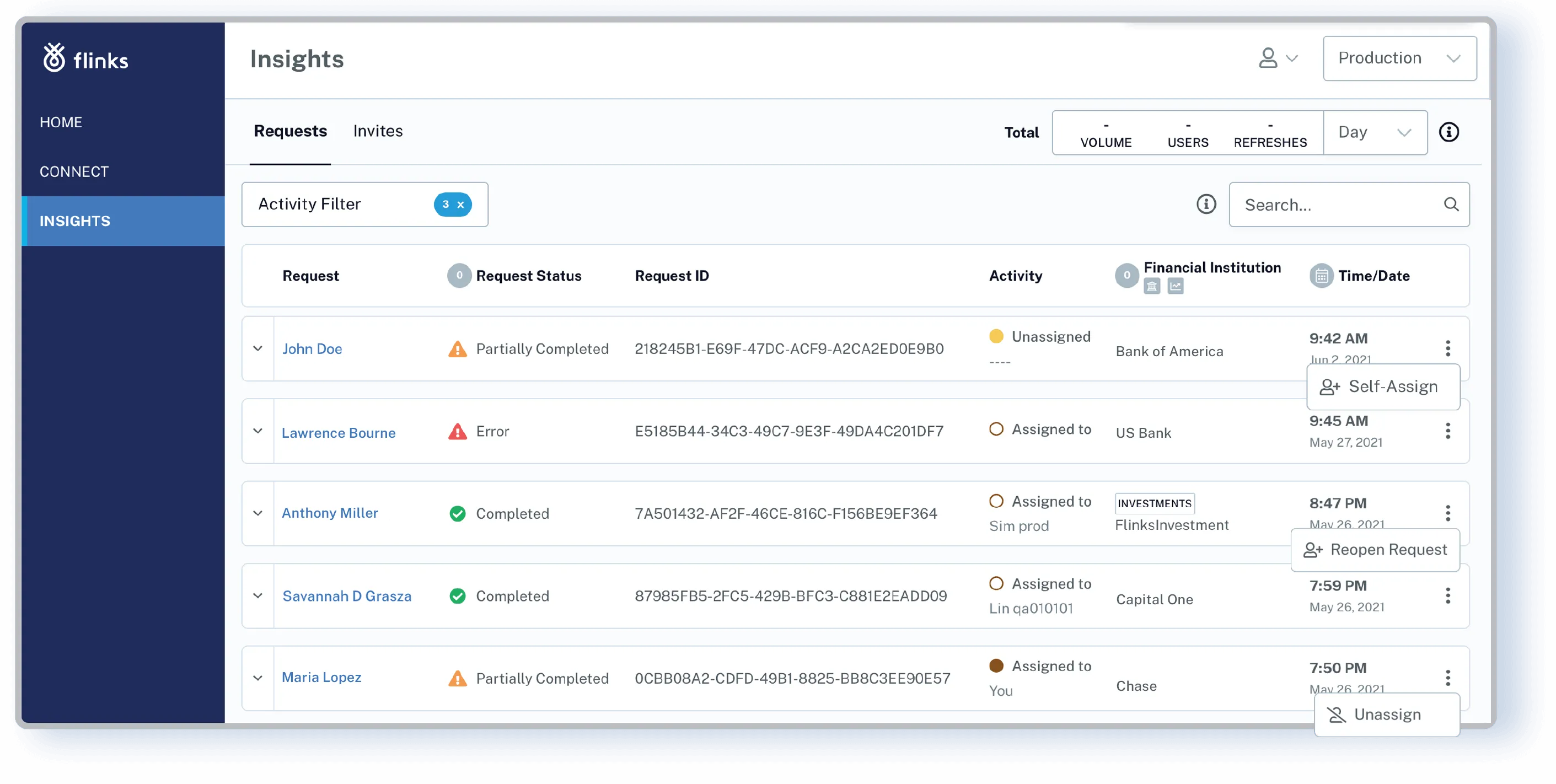Click the info icon left of Search

(x=1206, y=204)
